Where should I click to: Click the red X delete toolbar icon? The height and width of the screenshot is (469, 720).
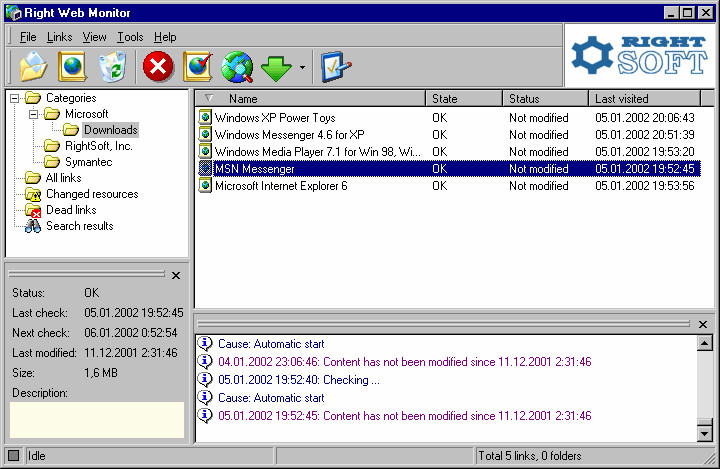[158, 67]
